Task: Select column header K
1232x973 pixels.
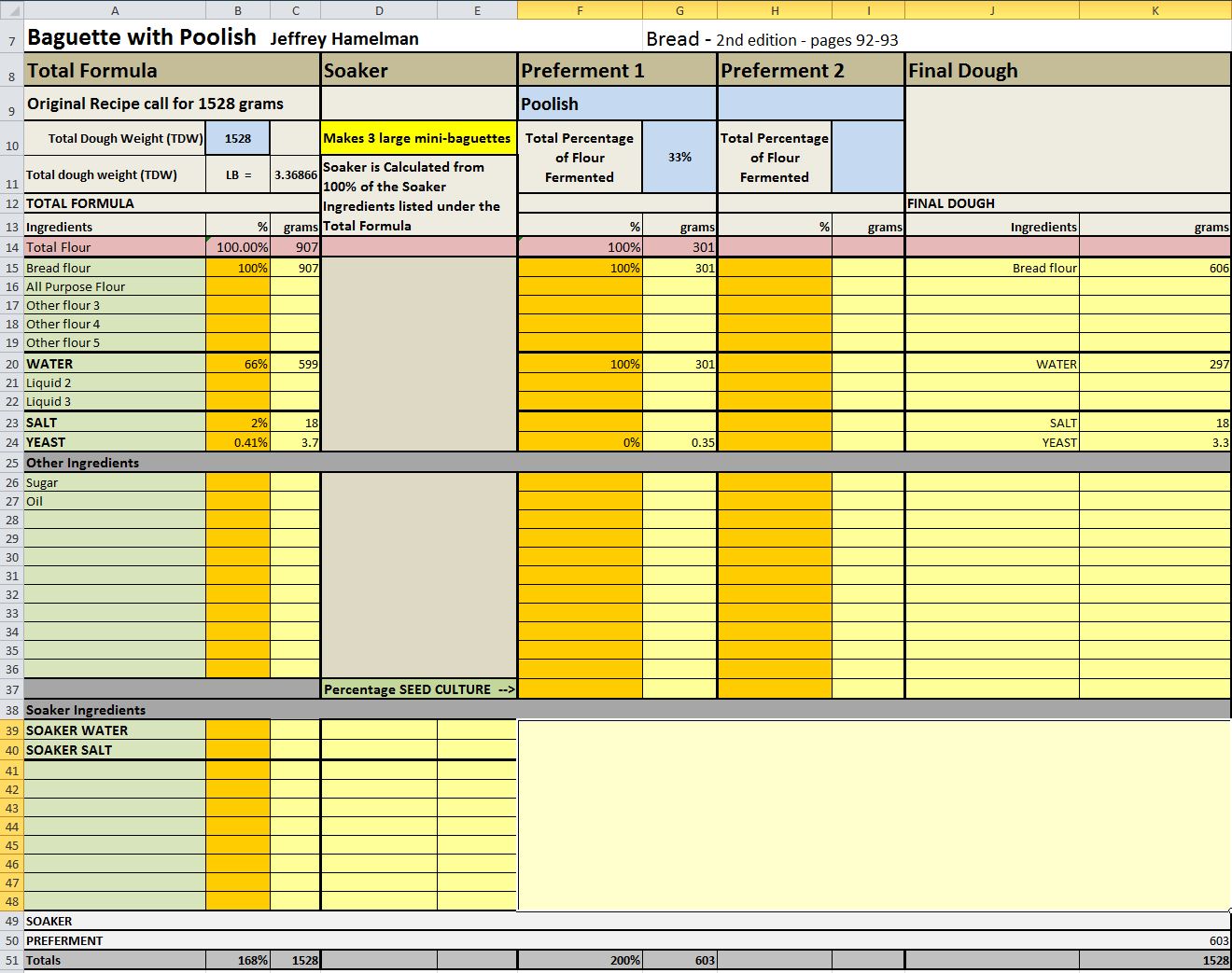Action: (x=1155, y=10)
